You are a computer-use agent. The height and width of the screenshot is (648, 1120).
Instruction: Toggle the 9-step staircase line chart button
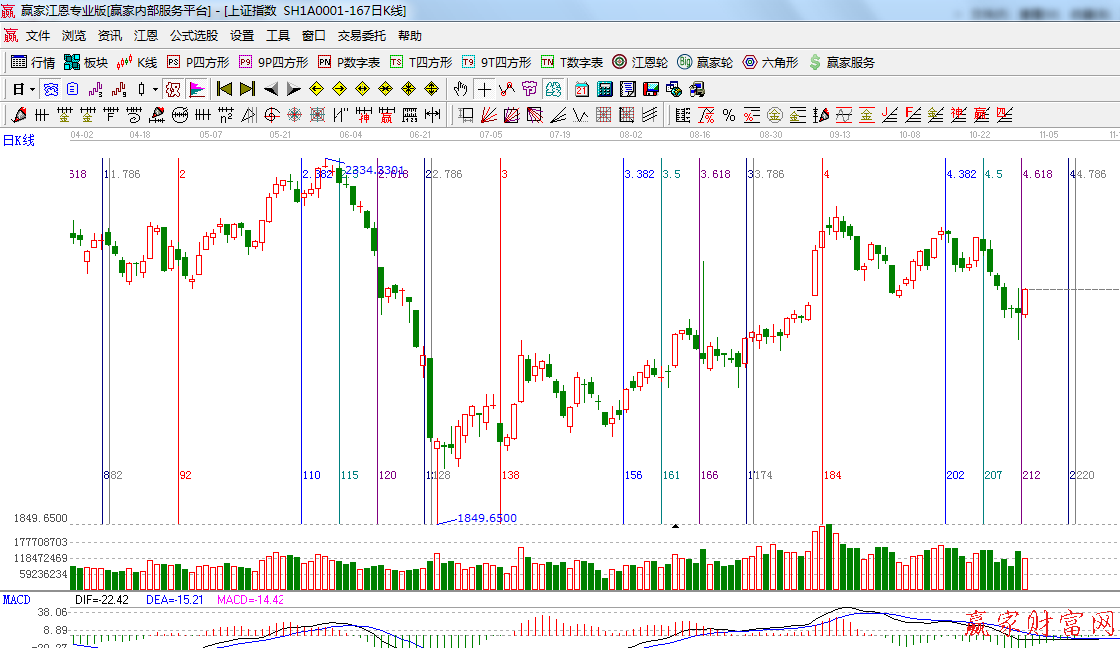pyautogui.click(x=120, y=89)
